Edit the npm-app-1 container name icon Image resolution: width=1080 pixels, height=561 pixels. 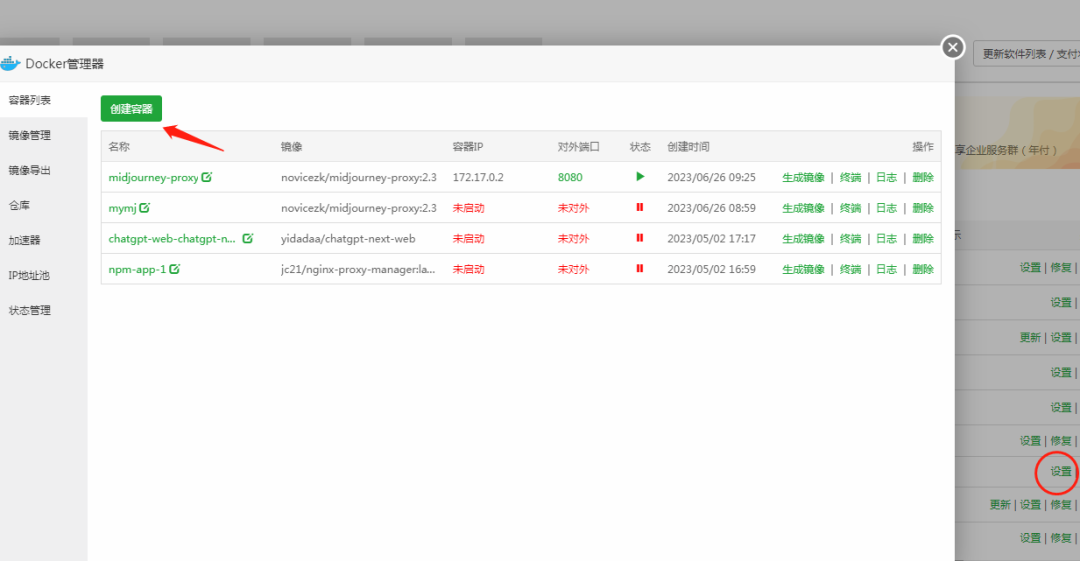pyautogui.click(x=175, y=269)
